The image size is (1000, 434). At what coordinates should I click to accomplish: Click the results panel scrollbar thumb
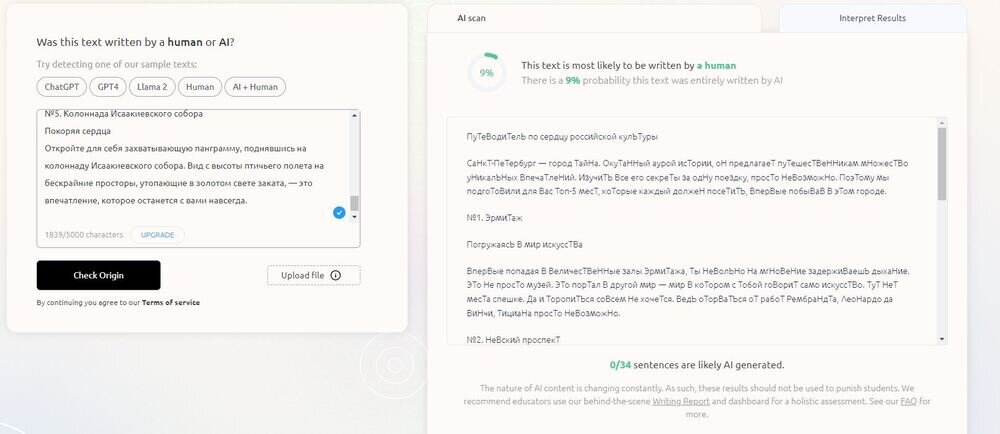[942, 164]
